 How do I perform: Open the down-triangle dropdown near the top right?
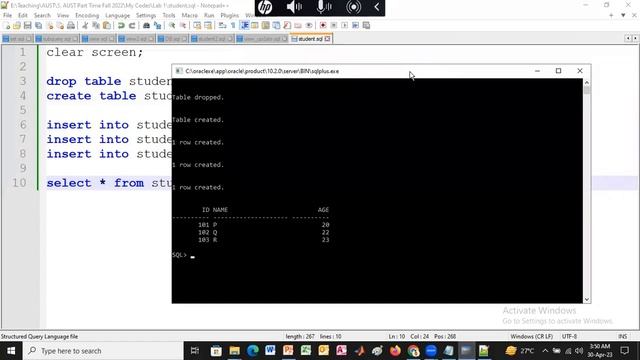(x=623, y=15)
